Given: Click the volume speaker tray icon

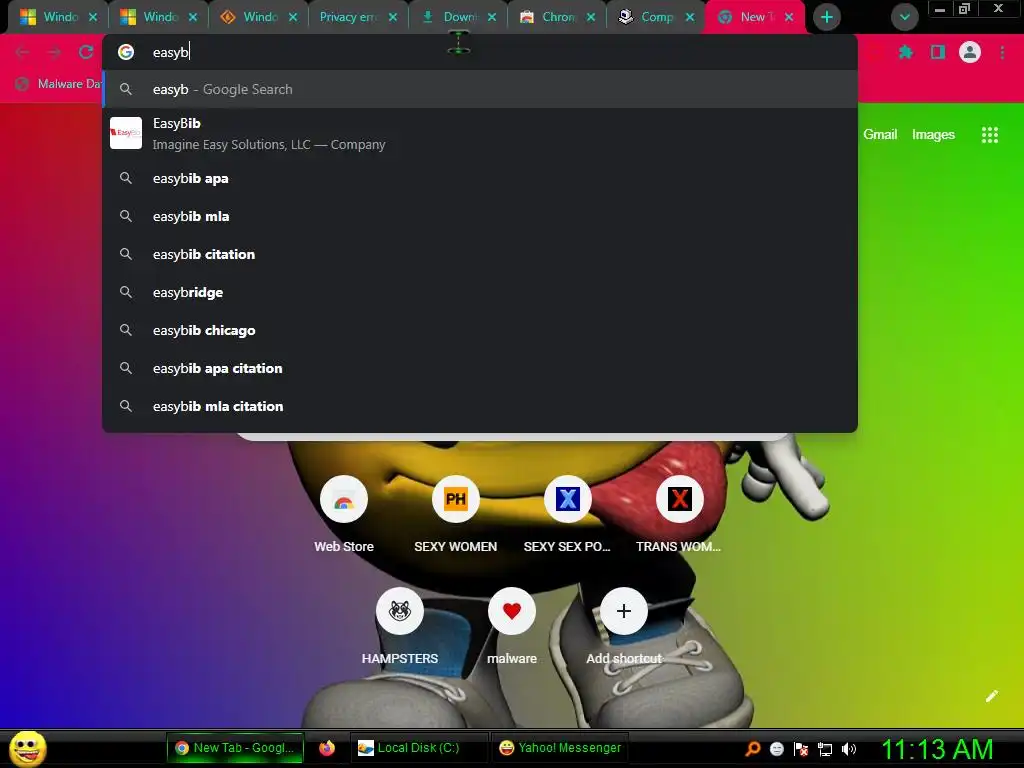Looking at the screenshot, I should (x=849, y=749).
